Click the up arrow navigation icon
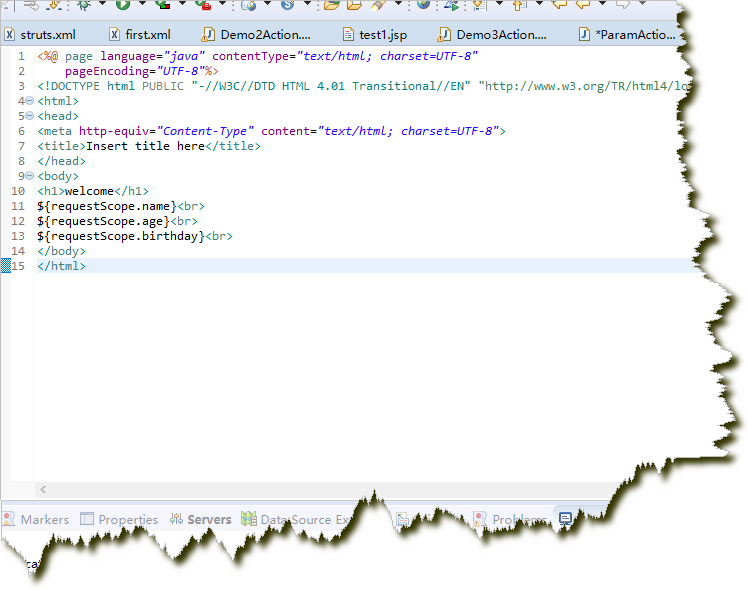748x590 pixels. [x=519, y=5]
